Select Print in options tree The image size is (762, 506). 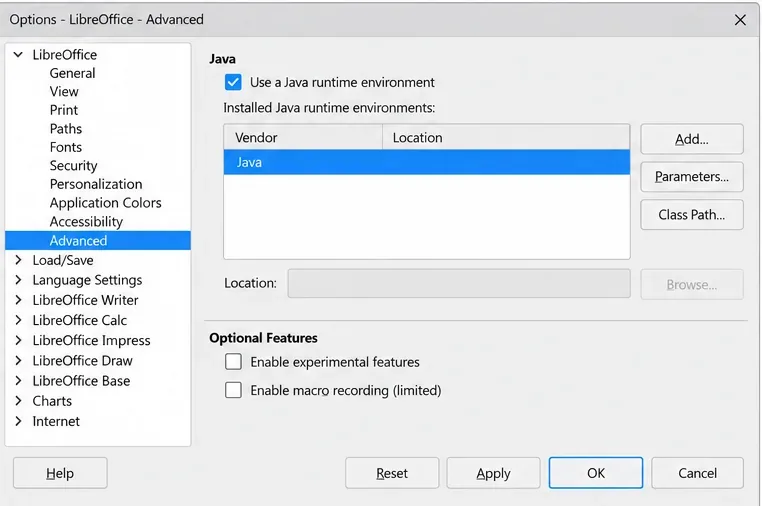tap(64, 110)
